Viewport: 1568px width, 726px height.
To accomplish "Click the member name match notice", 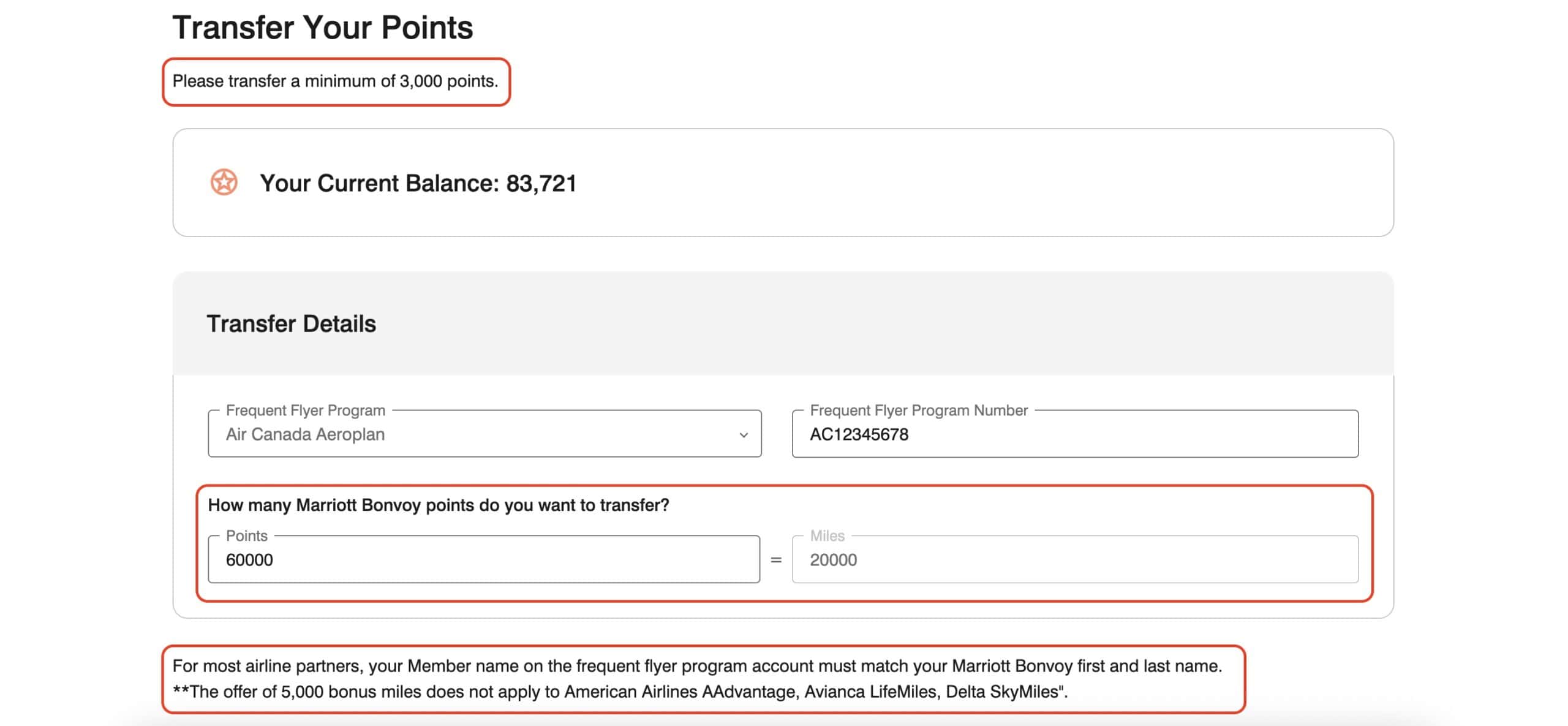I will [x=697, y=666].
